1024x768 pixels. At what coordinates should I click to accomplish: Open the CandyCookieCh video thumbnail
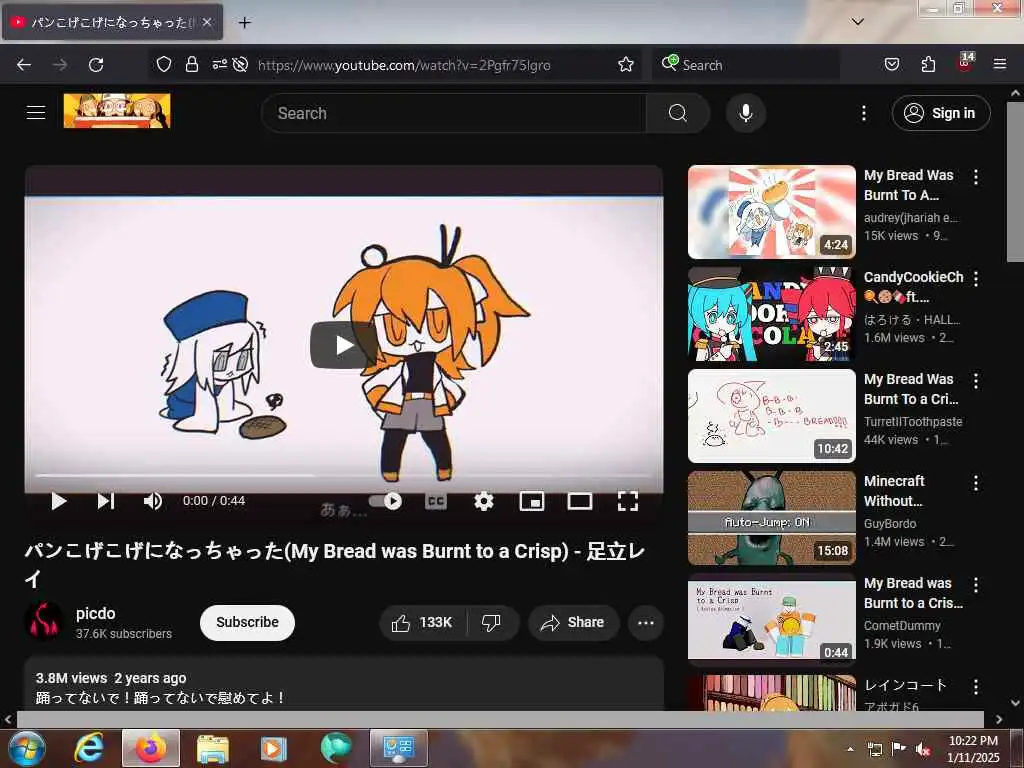771,313
